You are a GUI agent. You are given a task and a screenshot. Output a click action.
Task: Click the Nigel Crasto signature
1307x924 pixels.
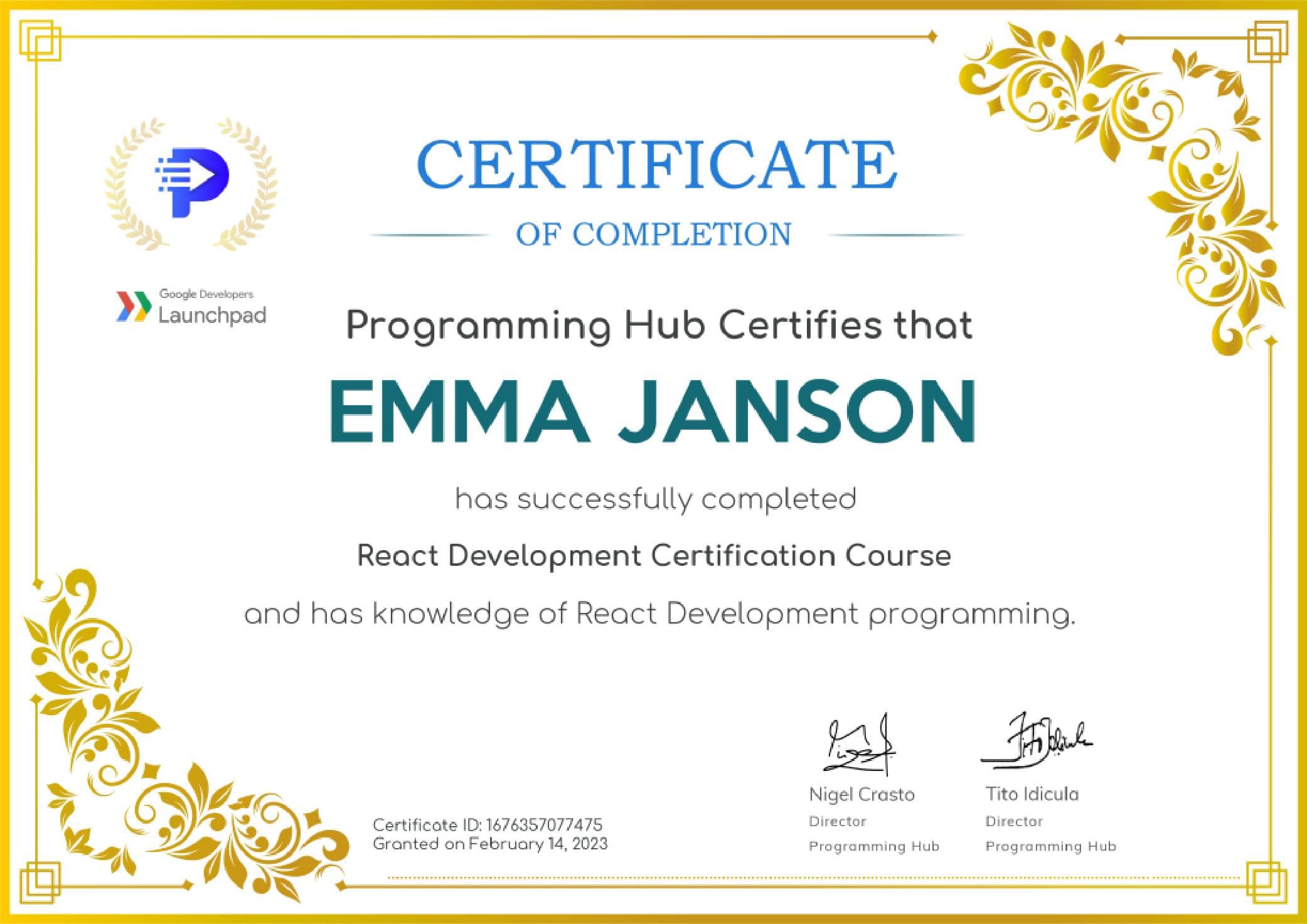point(861,745)
